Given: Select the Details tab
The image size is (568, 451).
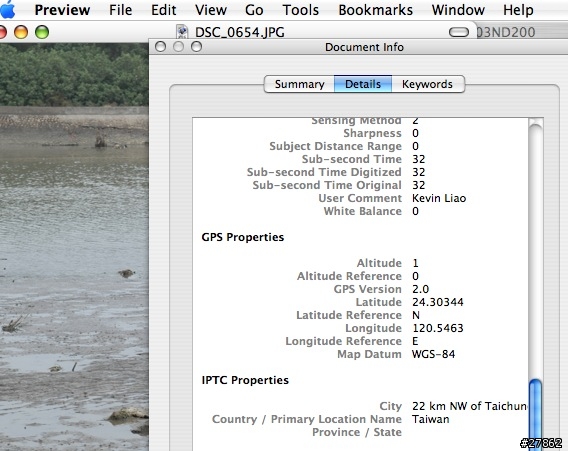Looking at the screenshot, I should point(363,84).
